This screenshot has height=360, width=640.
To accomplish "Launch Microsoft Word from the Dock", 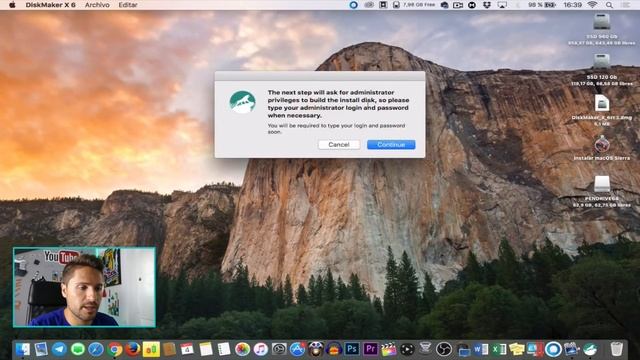I will pos(480,349).
